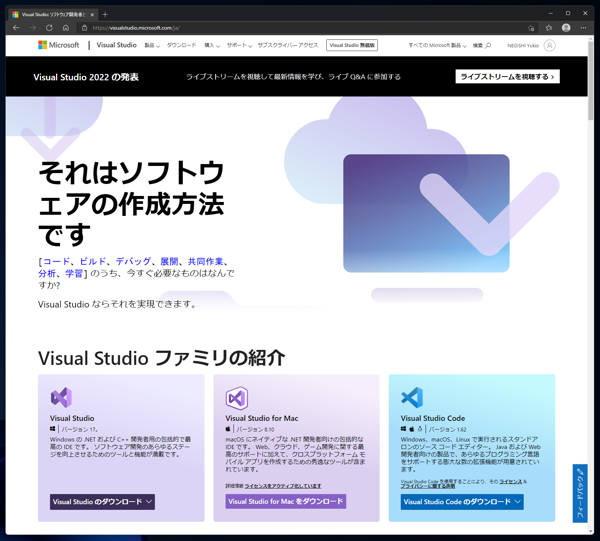Open NEGISHI Yukio account avatar
This screenshot has height=541, width=600.
coord(549,45)
